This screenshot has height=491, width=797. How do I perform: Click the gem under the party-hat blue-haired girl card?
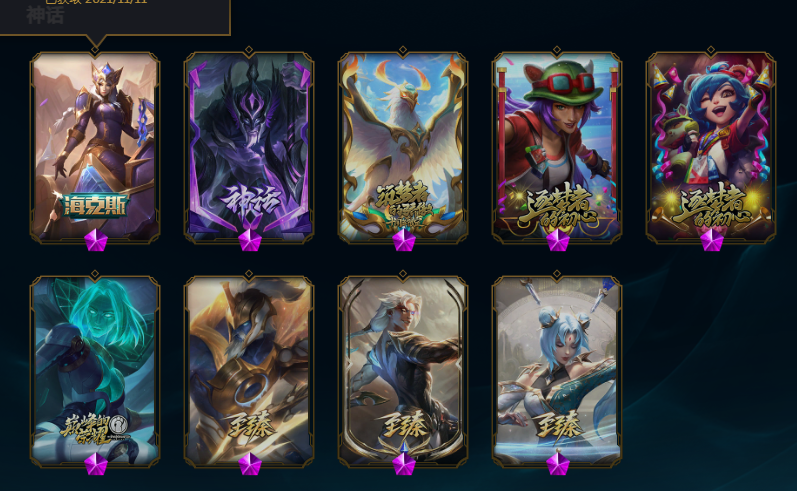point(712,240)
